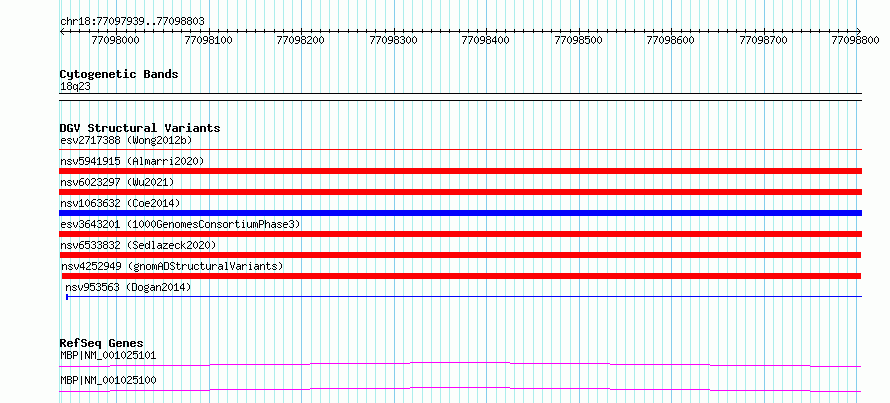Image resolution: width=890 pixels, height=403 pixels.
Task: Open variant nsv953563 (Dogan2014) label
Action: click(128, 287)
